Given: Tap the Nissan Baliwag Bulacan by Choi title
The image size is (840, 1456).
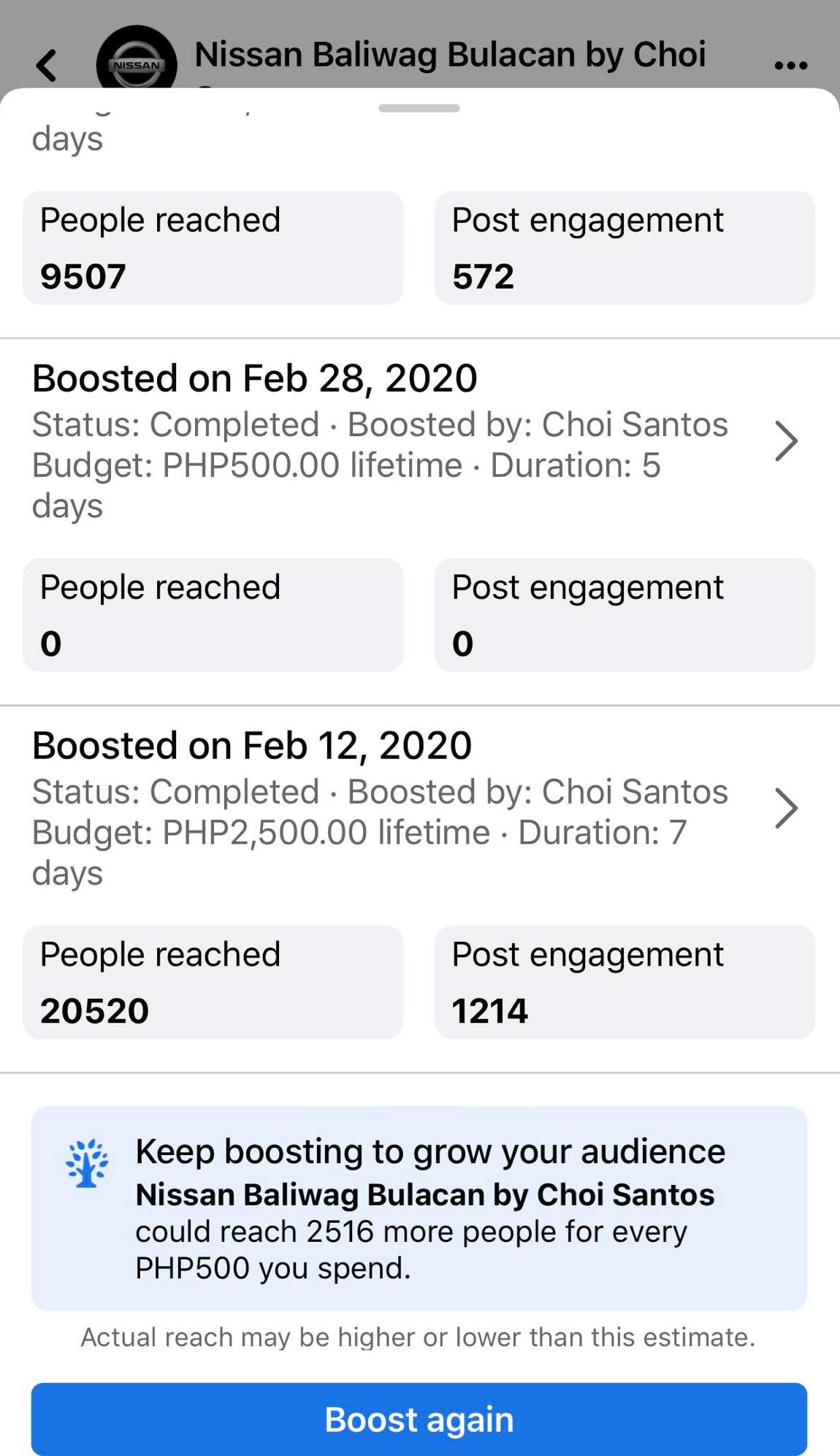Looking at the screenshot, I should click(450, 55).
